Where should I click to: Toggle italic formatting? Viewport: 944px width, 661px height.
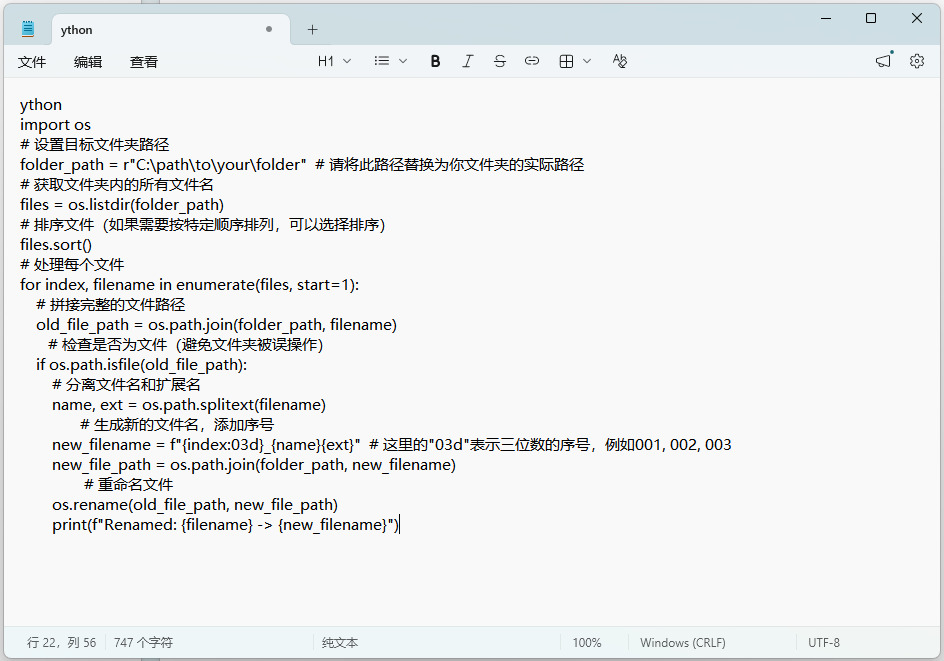(x=468, y=61)
